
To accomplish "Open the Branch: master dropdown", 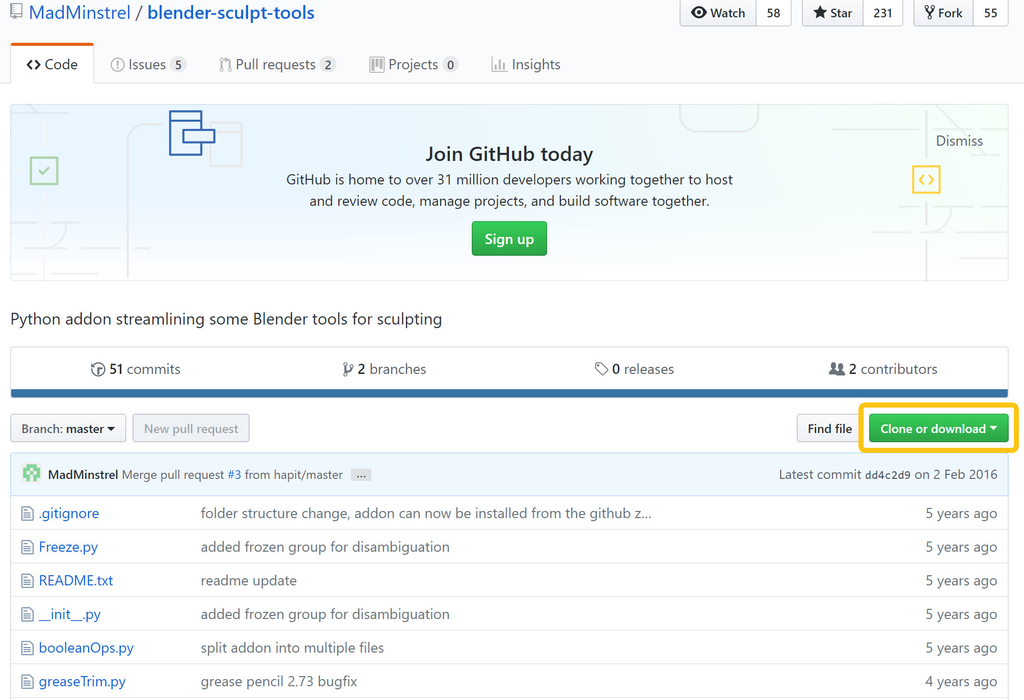I will pyautogui.click(x=68, y=428).
